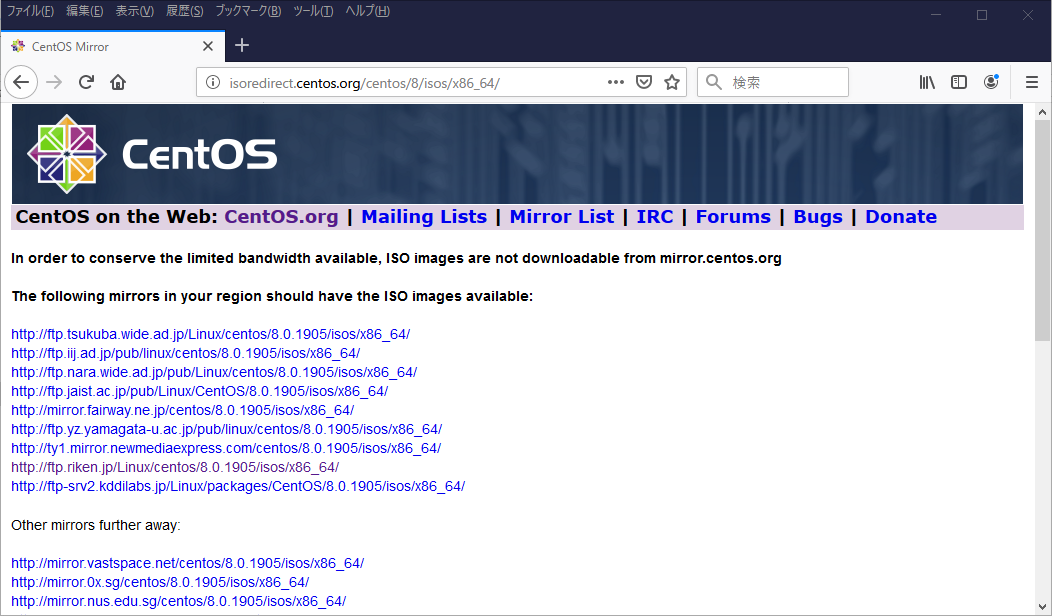Viewport: 1052px width, 616px height.
Task: Bookmark this page with the star
Action: point(672,83)
